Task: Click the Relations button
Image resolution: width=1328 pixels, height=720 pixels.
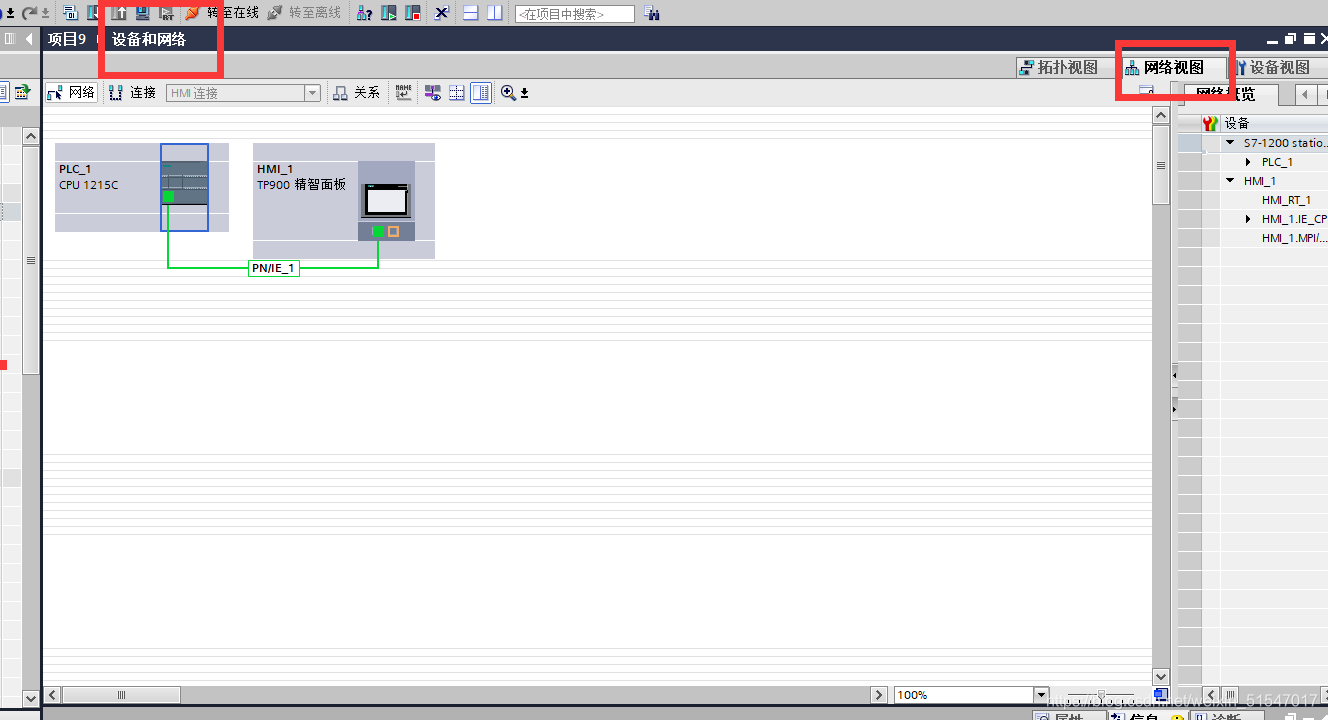Action: [356, 93]
